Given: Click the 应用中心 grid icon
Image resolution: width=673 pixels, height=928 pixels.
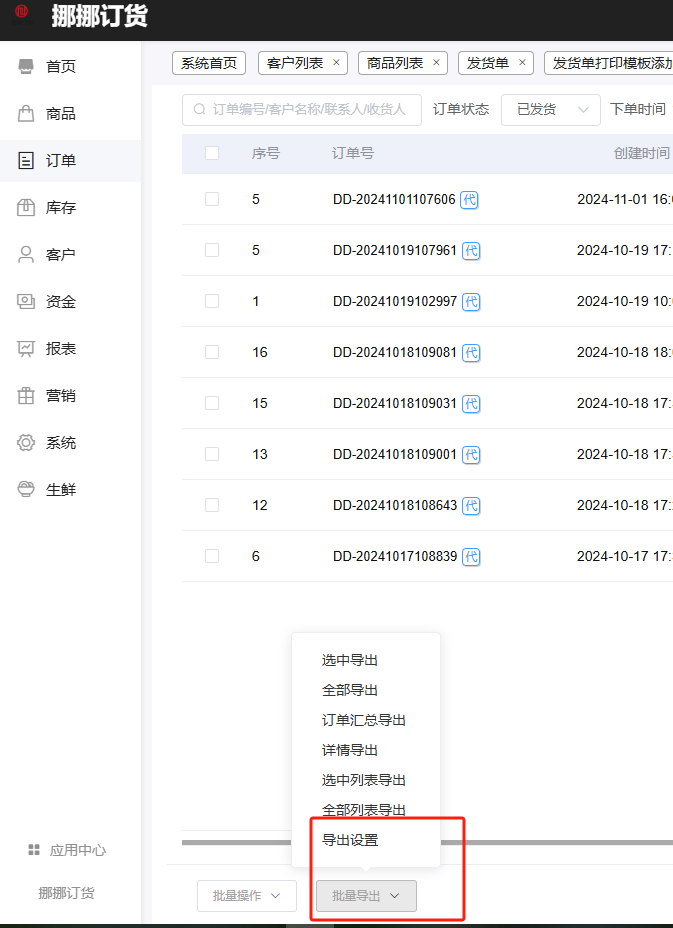Looking at the screenshot, I should pos(34,850).
